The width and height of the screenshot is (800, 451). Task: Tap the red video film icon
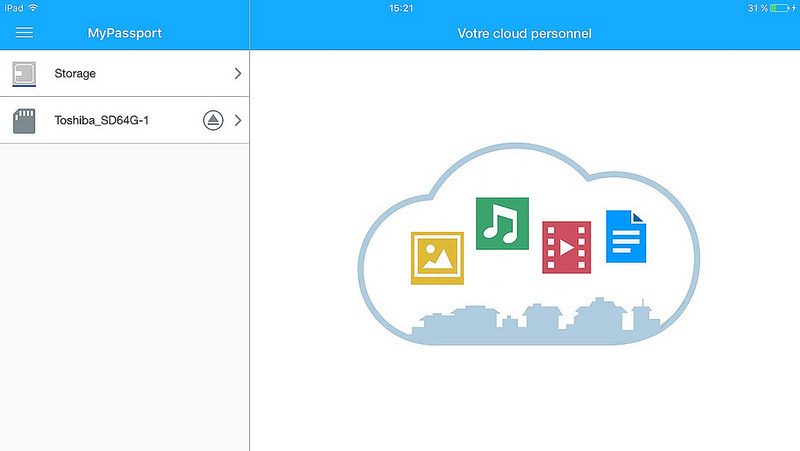pyautogui.click(x=566, y=247)
